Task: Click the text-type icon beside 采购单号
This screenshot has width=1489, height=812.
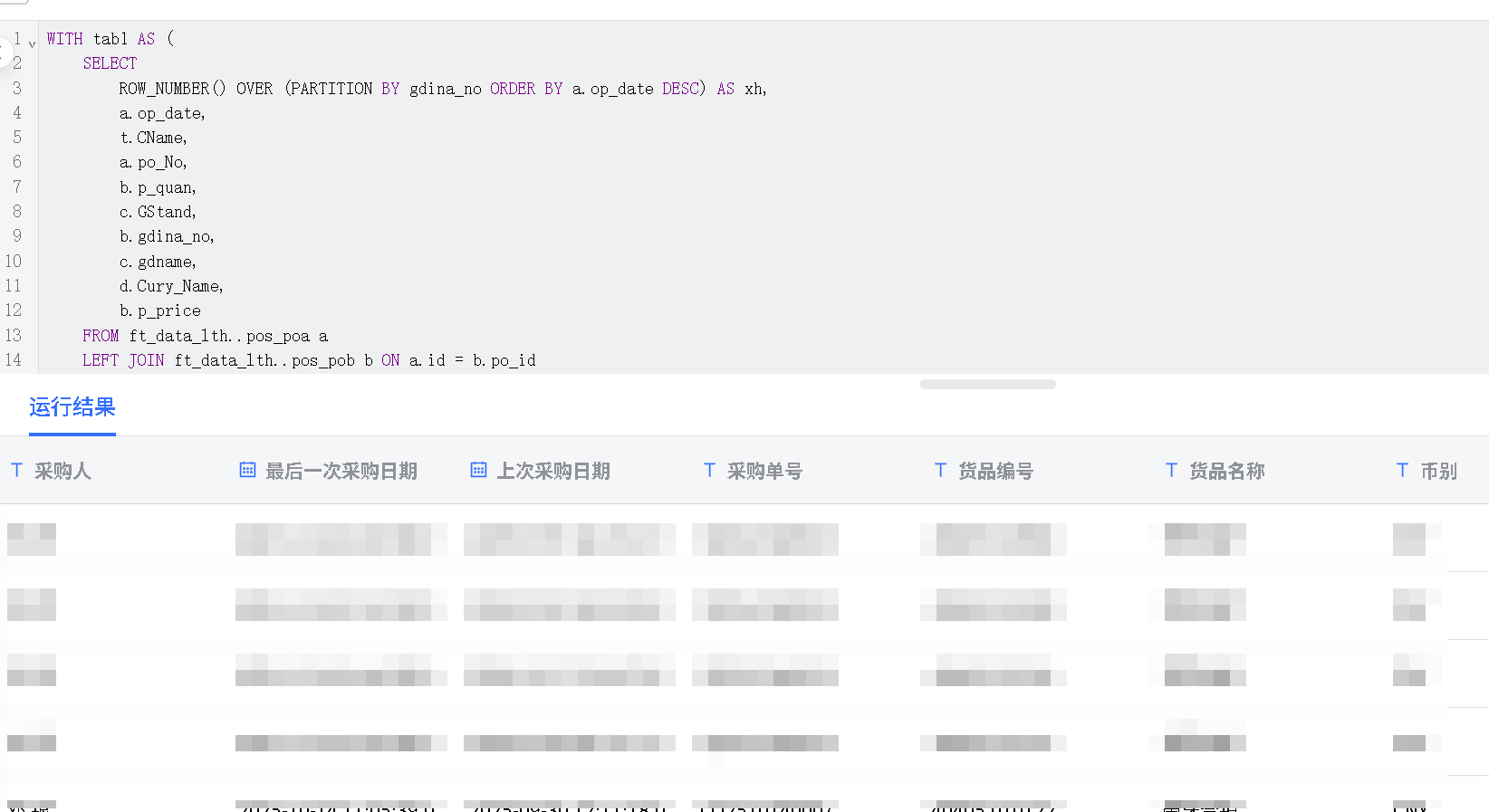Action: coord(709,471)
